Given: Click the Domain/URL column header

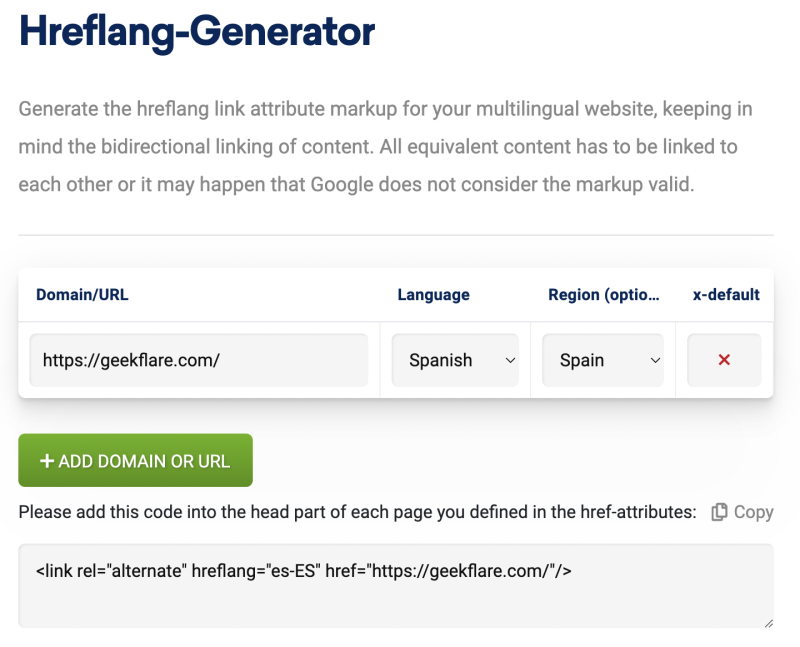Looking at the screenshot, I should [x=82, y=295].
